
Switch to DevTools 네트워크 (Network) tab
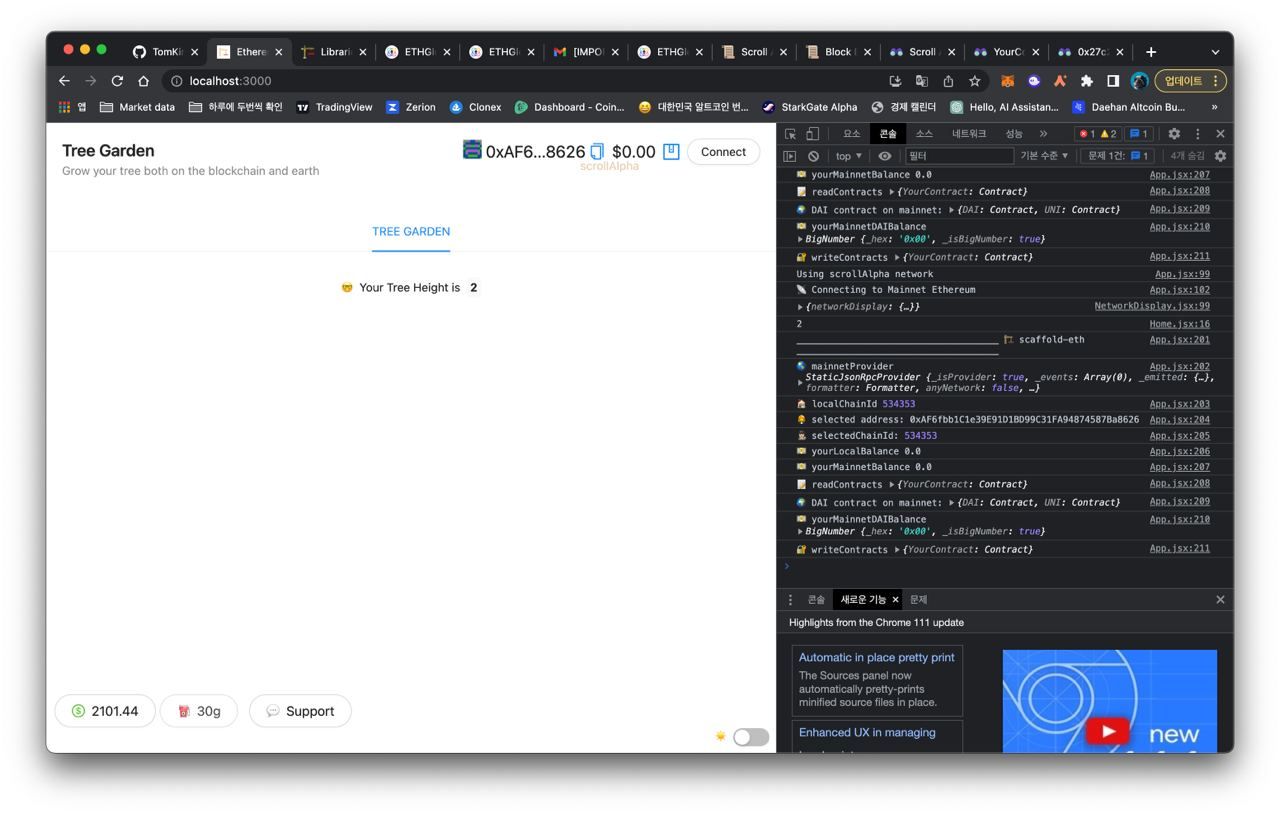coord(969,133)
